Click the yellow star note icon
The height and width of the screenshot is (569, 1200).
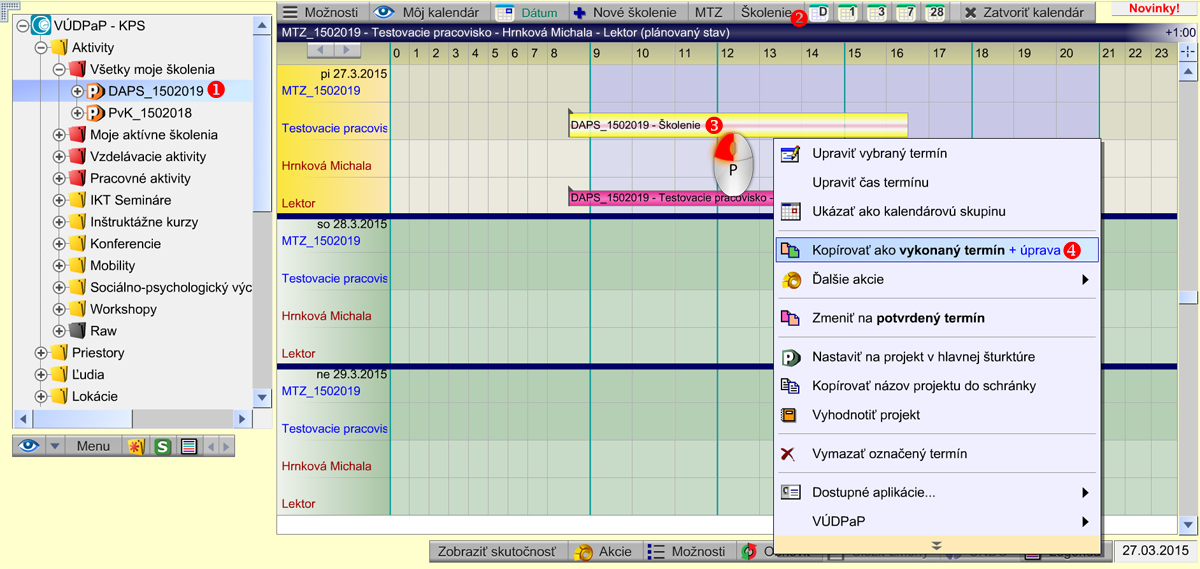click(135, 446)
